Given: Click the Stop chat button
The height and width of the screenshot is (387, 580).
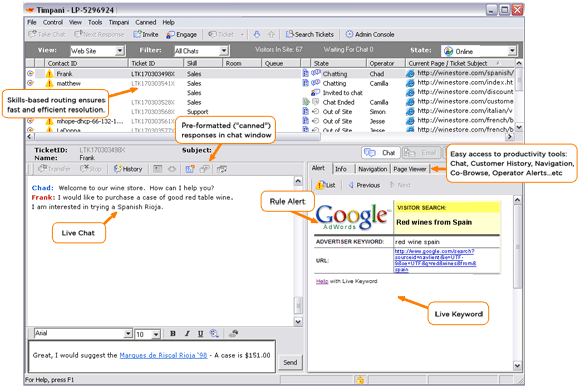Looking at the screenshot, I should click(x=91, y=169).
